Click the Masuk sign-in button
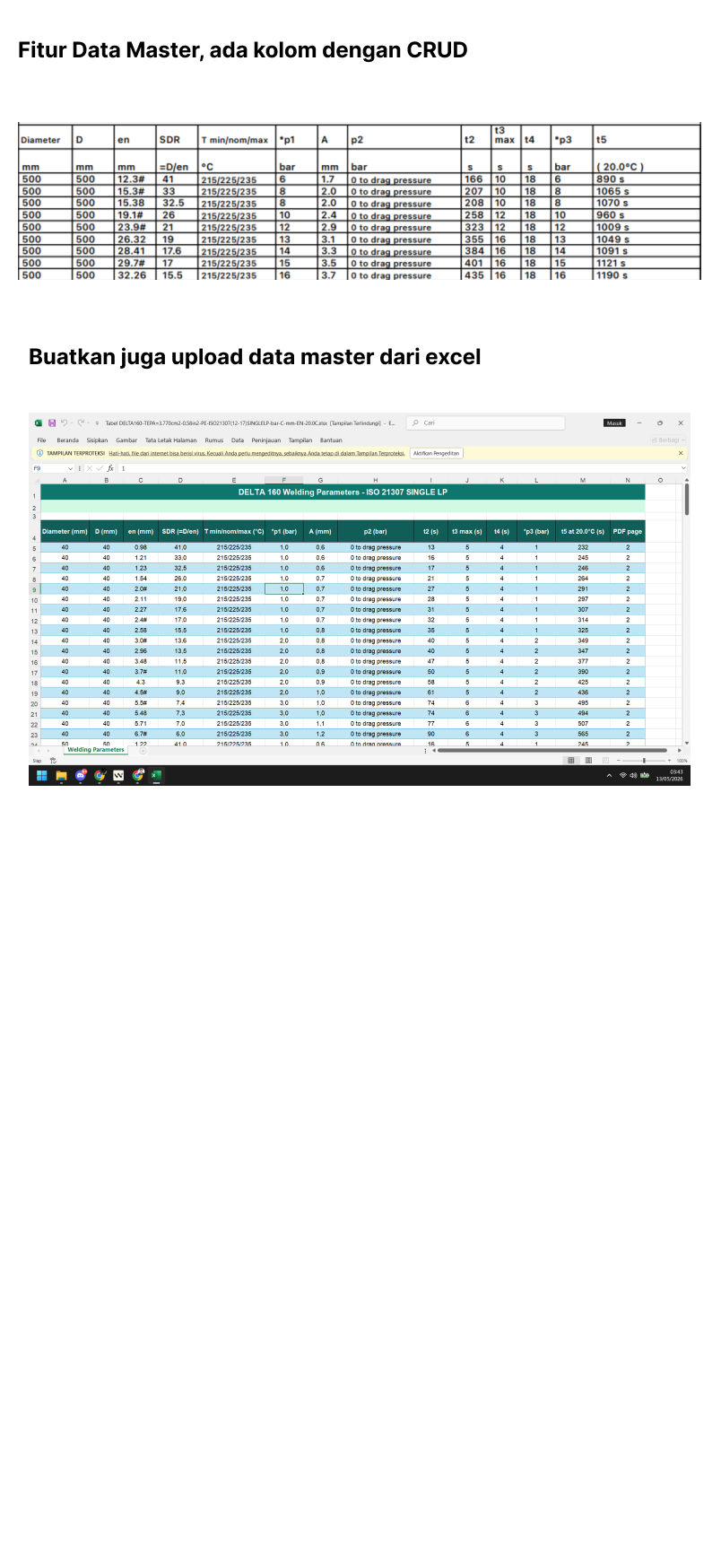 [x=614, y=422]
